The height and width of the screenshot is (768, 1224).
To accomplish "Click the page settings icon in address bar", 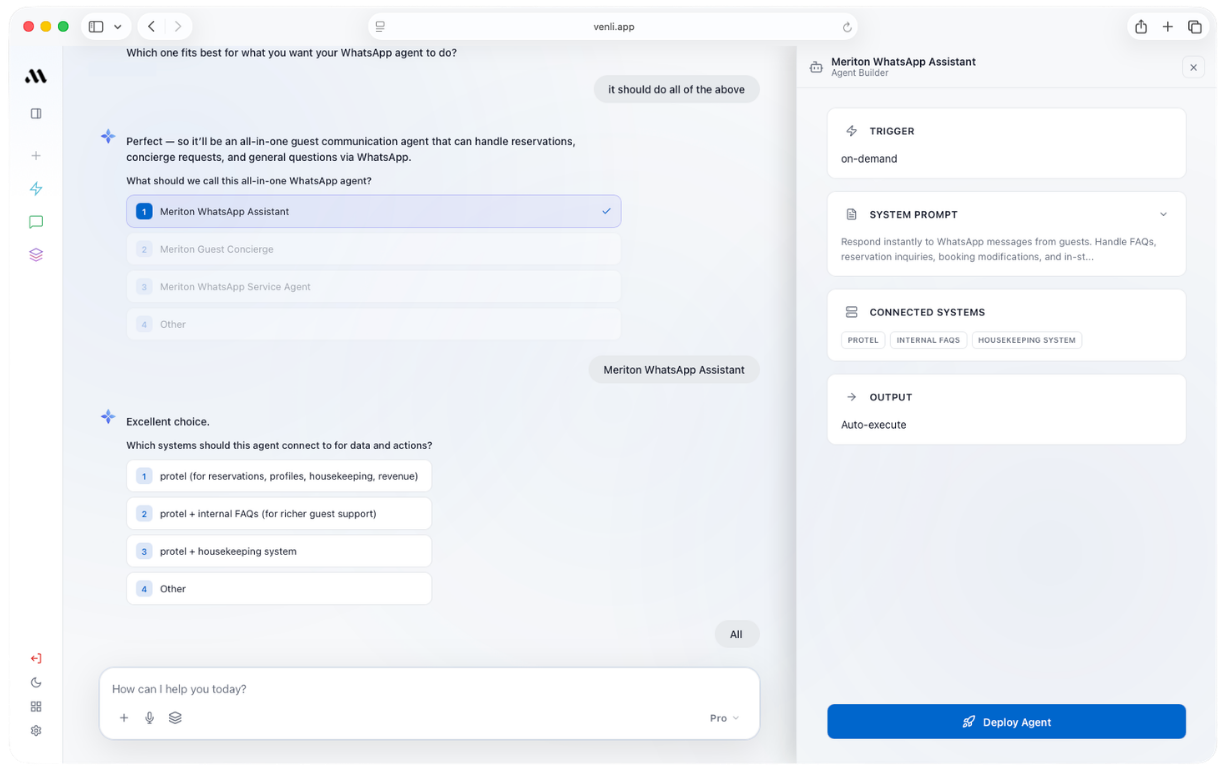I will coord(381,27).
